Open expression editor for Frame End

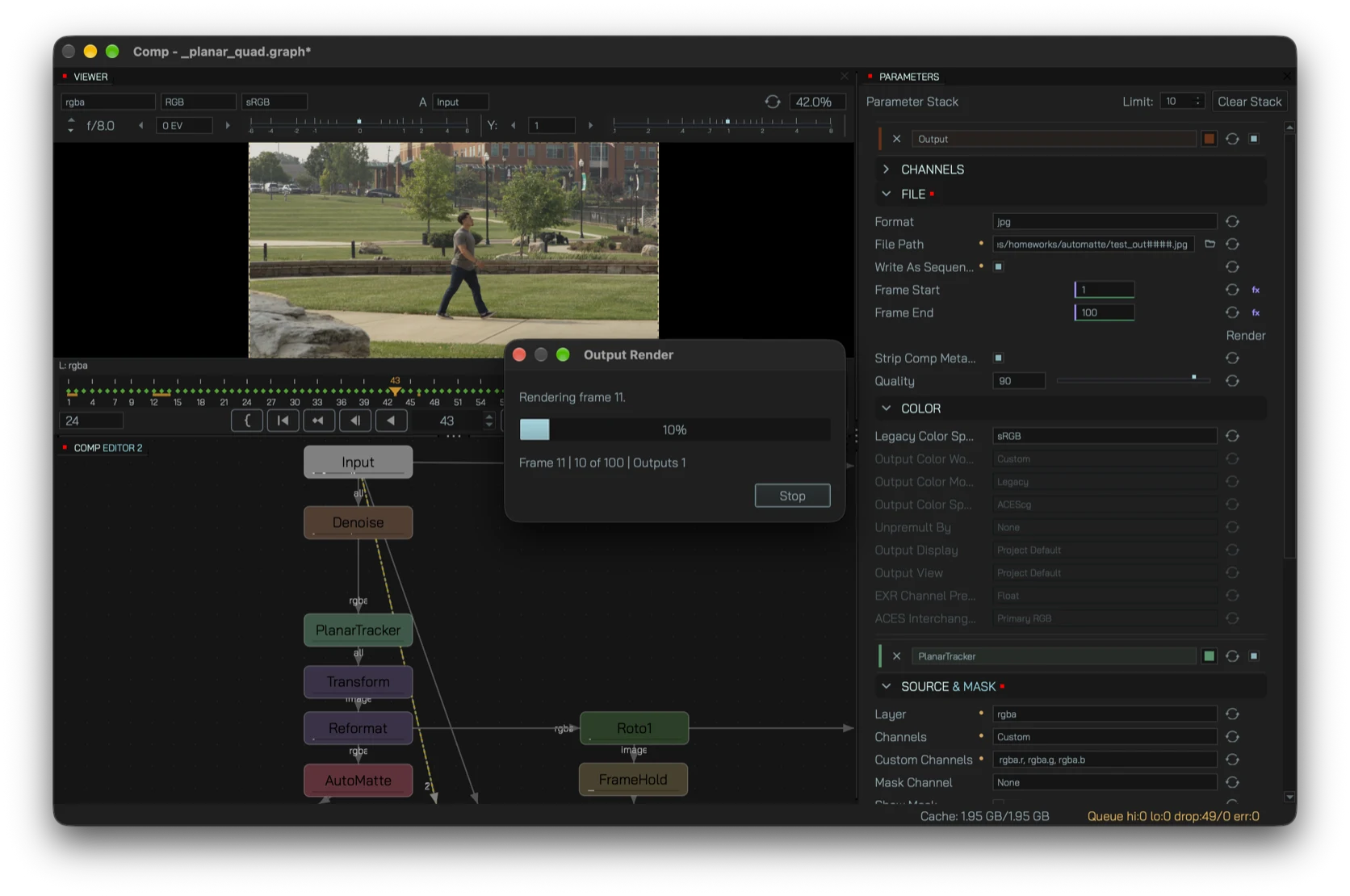coord(1256,312)
